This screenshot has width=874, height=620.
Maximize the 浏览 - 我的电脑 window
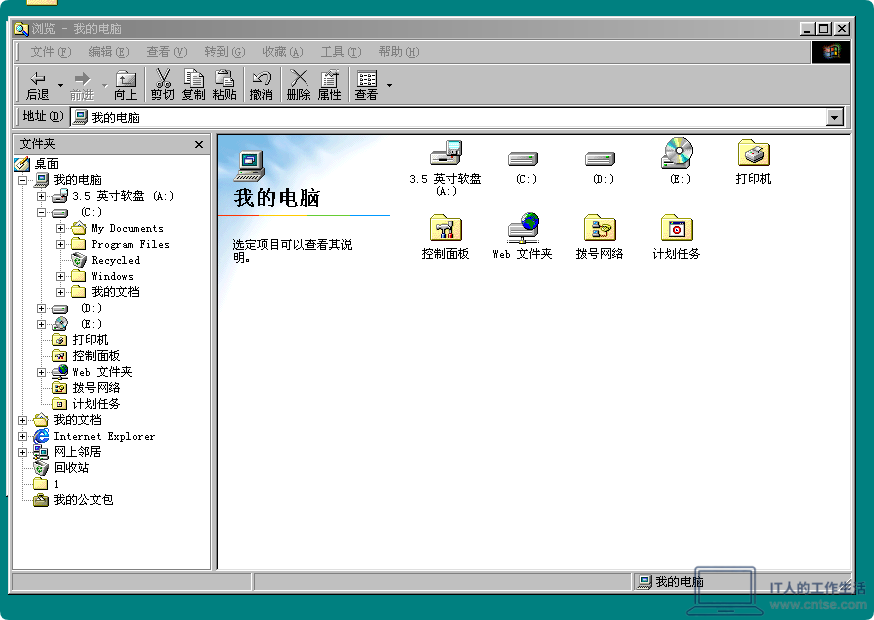(823, 28)
